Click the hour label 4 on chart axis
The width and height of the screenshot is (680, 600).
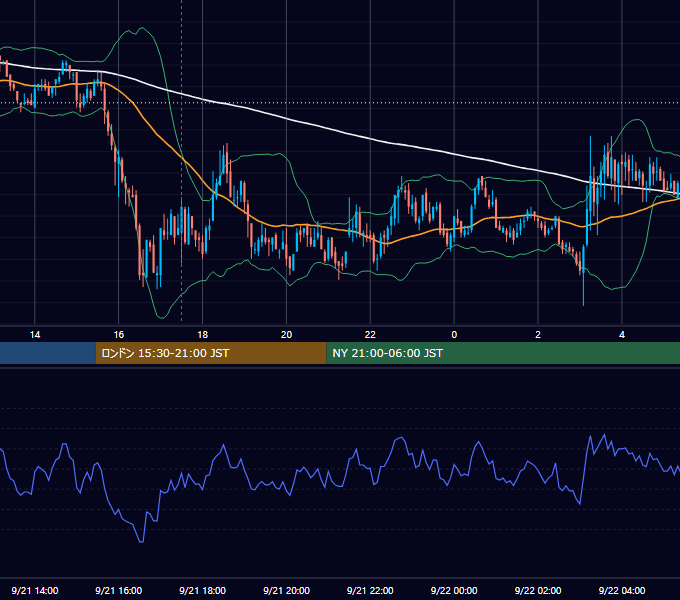pos(622,335)
